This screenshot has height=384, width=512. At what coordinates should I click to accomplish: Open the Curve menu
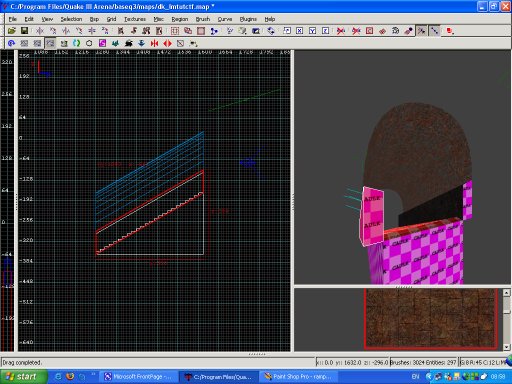click(225, 19)
